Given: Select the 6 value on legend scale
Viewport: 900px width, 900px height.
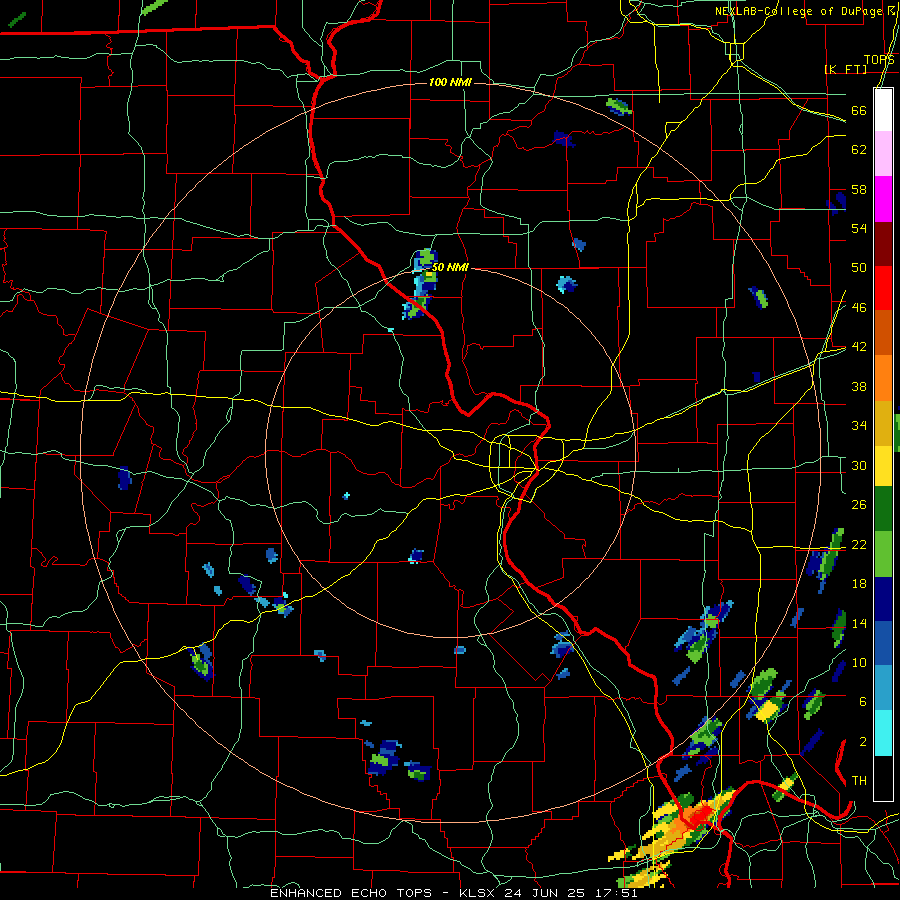Looking at the screenshot, I should [x=863, y=702].
